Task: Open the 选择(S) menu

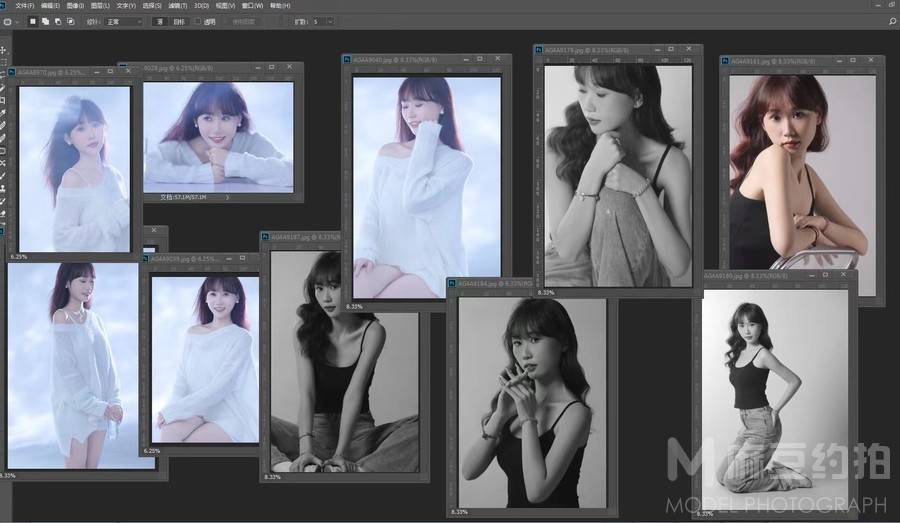Action: click(x=152, y=5)
